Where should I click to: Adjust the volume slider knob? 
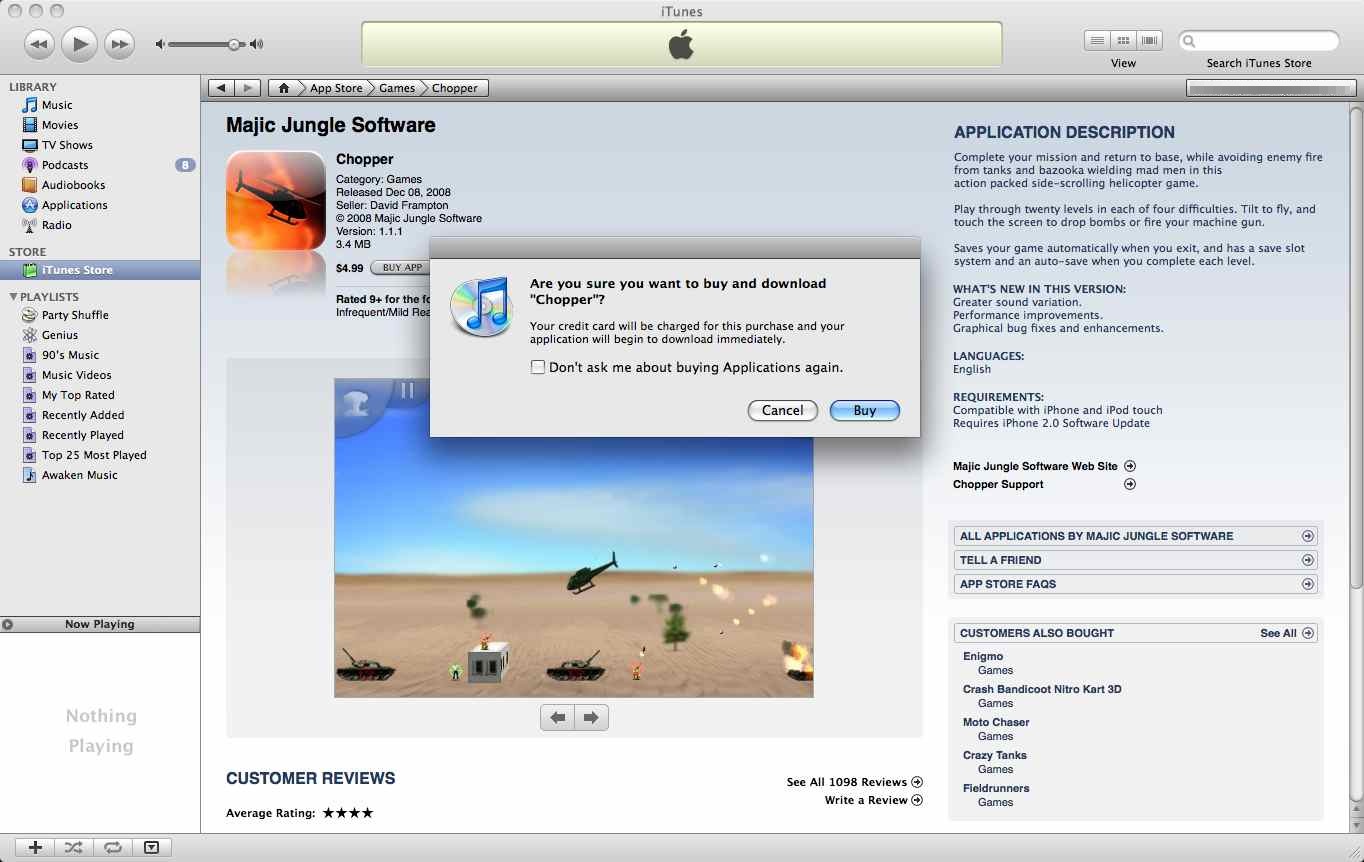[x=234, y=44]
